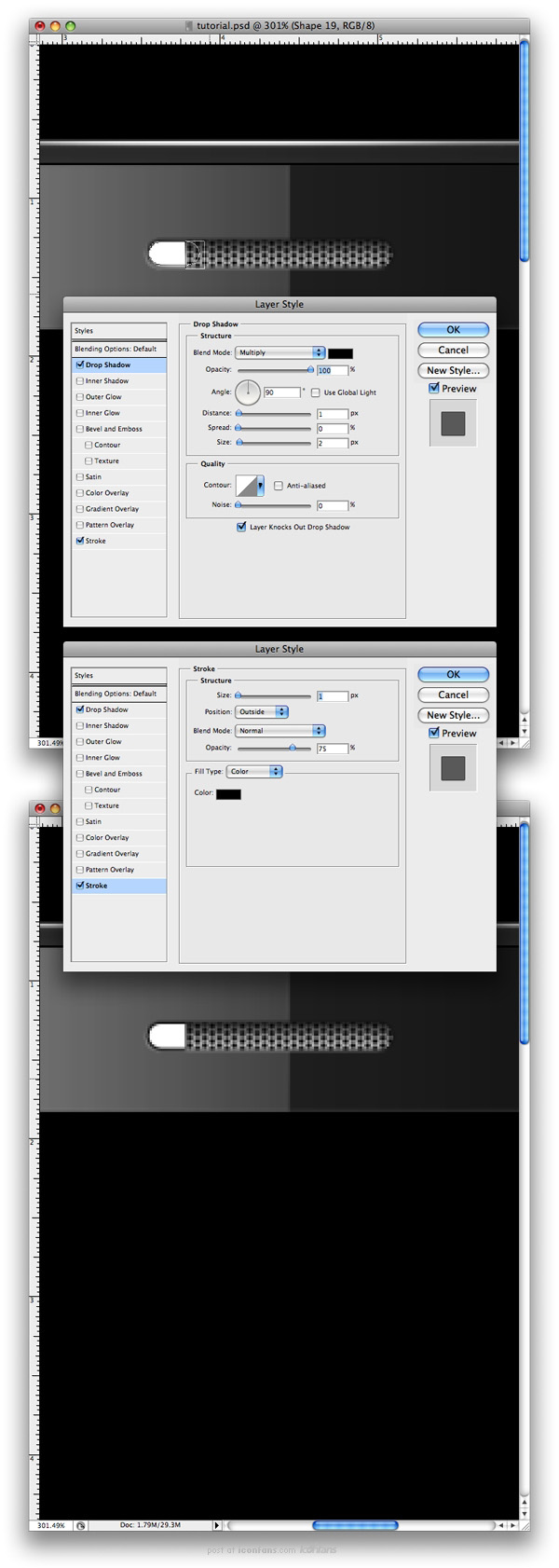
Task: Click Cancel in the Stroke dialog
Action: (453, 695)
